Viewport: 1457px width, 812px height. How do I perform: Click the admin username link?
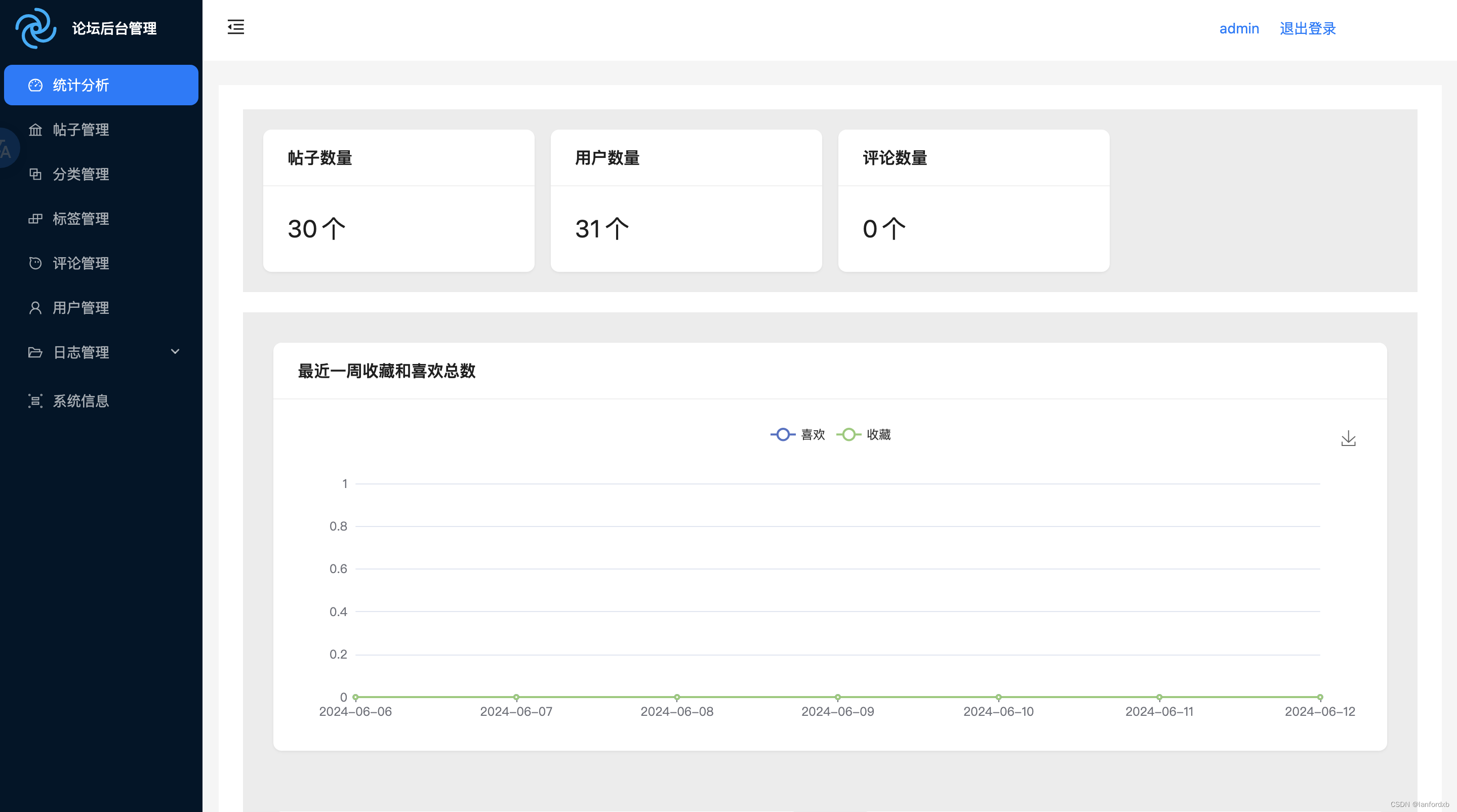1239,28
